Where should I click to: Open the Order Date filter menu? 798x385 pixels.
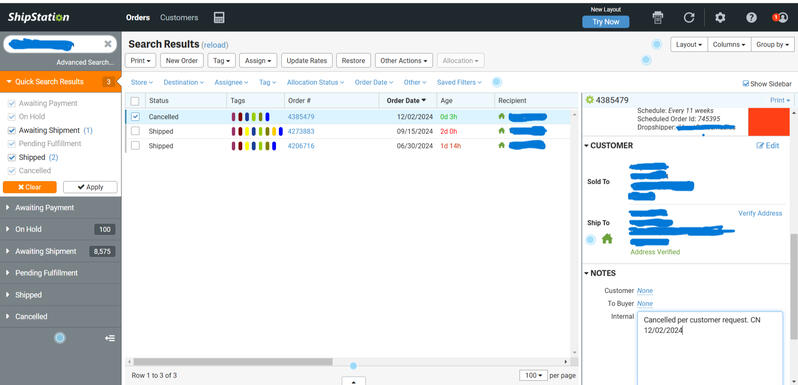pyautogui.click(x=374, y=82)
